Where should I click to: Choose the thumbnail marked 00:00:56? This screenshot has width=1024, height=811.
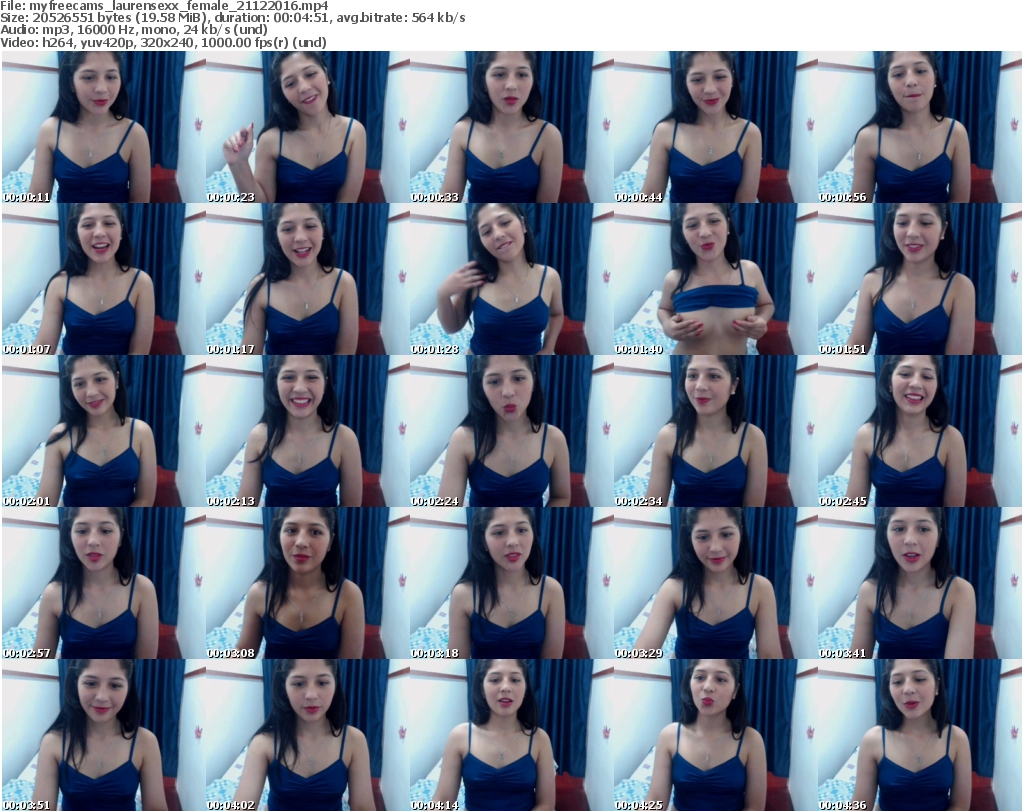919,127
